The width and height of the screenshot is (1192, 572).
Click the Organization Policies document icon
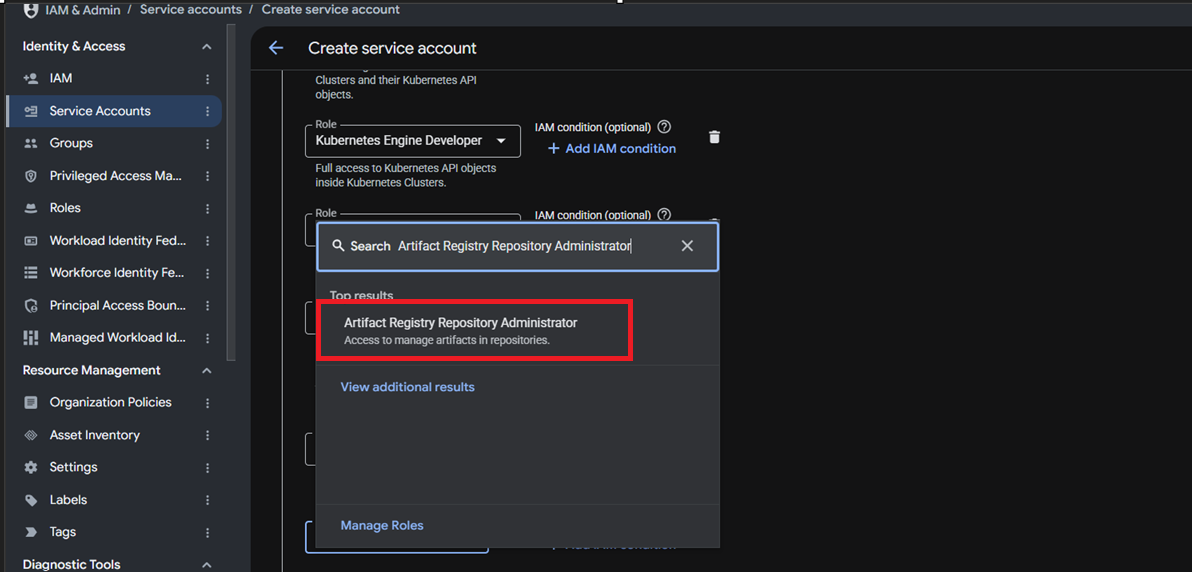pyautogui.click(x=31, y=402)
